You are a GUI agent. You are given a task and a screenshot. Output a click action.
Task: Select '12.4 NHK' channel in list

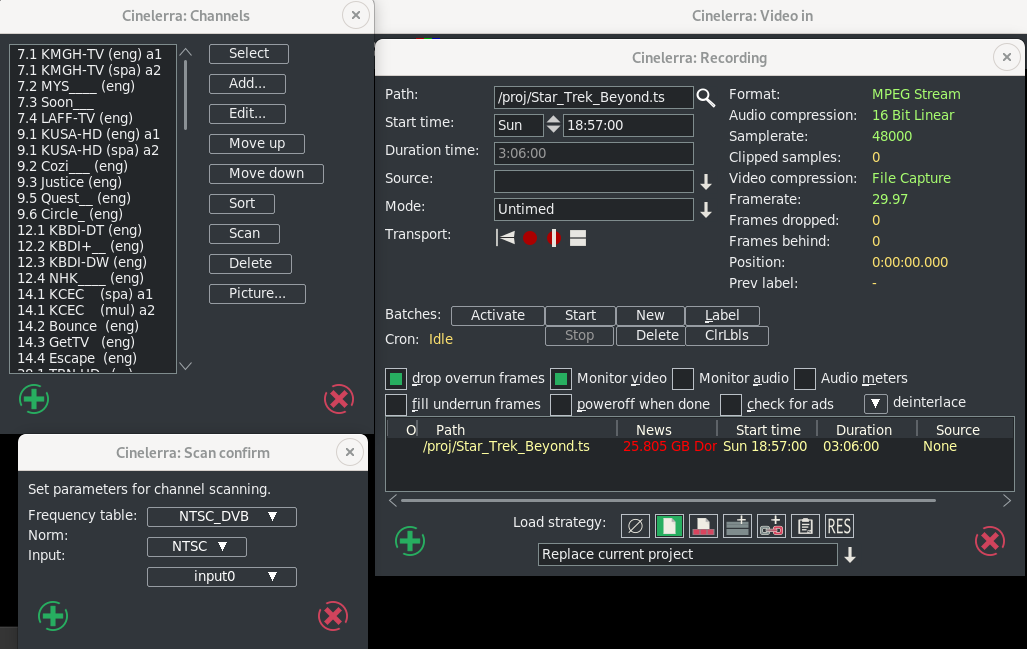80,278
